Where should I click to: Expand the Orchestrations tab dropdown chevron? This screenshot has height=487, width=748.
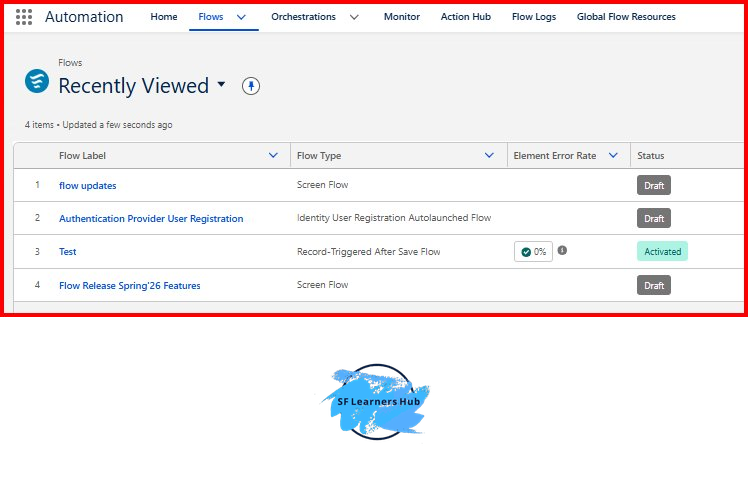354,17
